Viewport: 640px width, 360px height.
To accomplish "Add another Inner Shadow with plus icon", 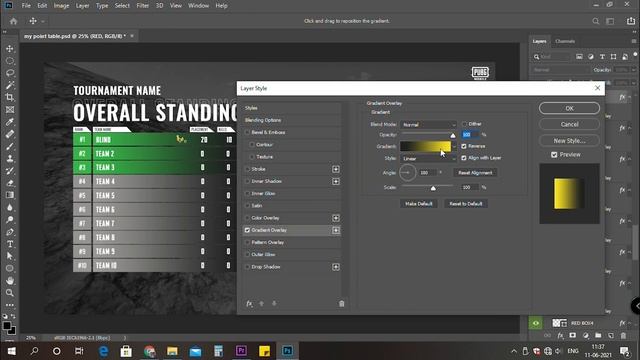I will click(x=336, y=181).
